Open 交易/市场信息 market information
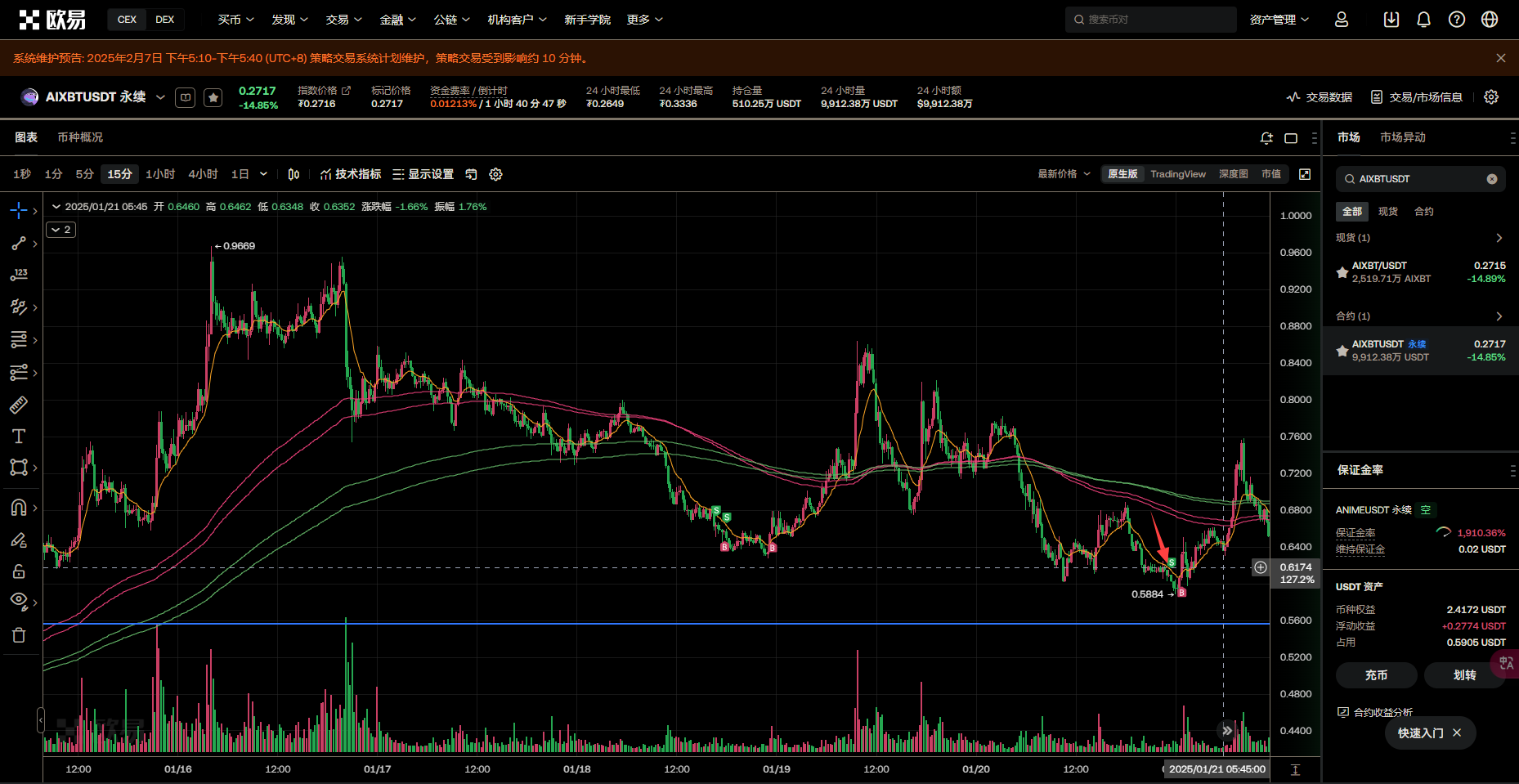Image resolution: width=1519 pixels, height=784 pixels. point(1416,97)
